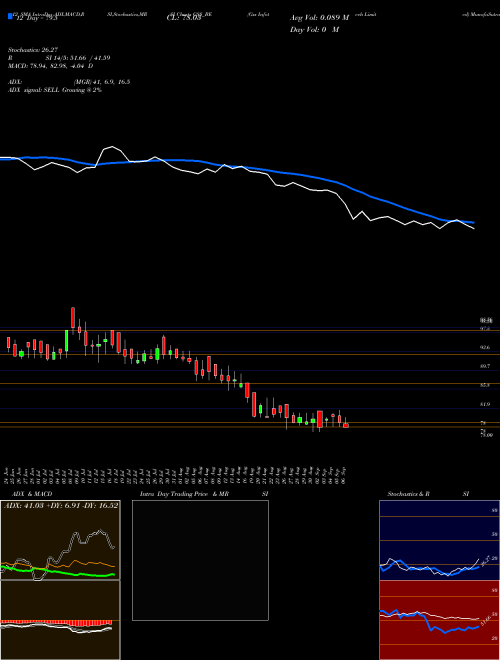This screenshot has height=660, width=500.
Task: Click the 'Stochastics & R' panel title
Action: click(x=408, y=494)
